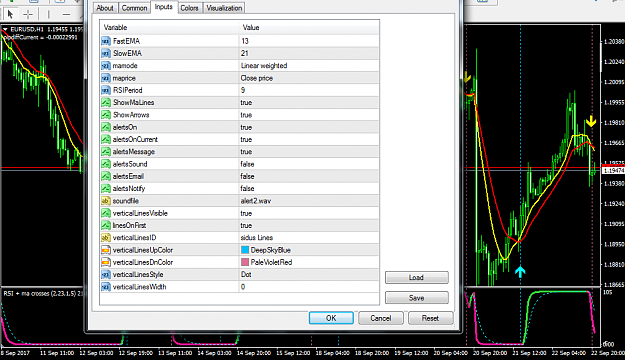The width and height of the screenshot is (625, 360).
Task: Select the vertical line drawing tool
Action: tap(48, 14)
